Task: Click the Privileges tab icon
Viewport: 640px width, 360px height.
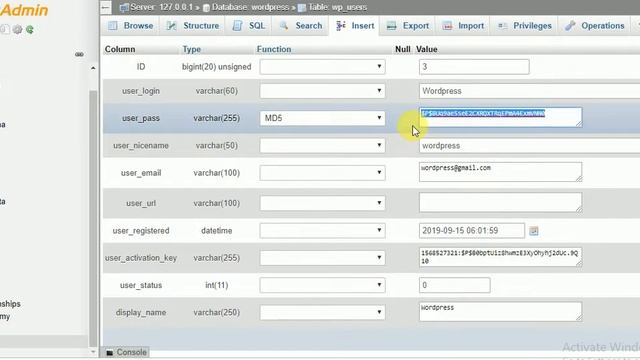Action: point(502,26)
